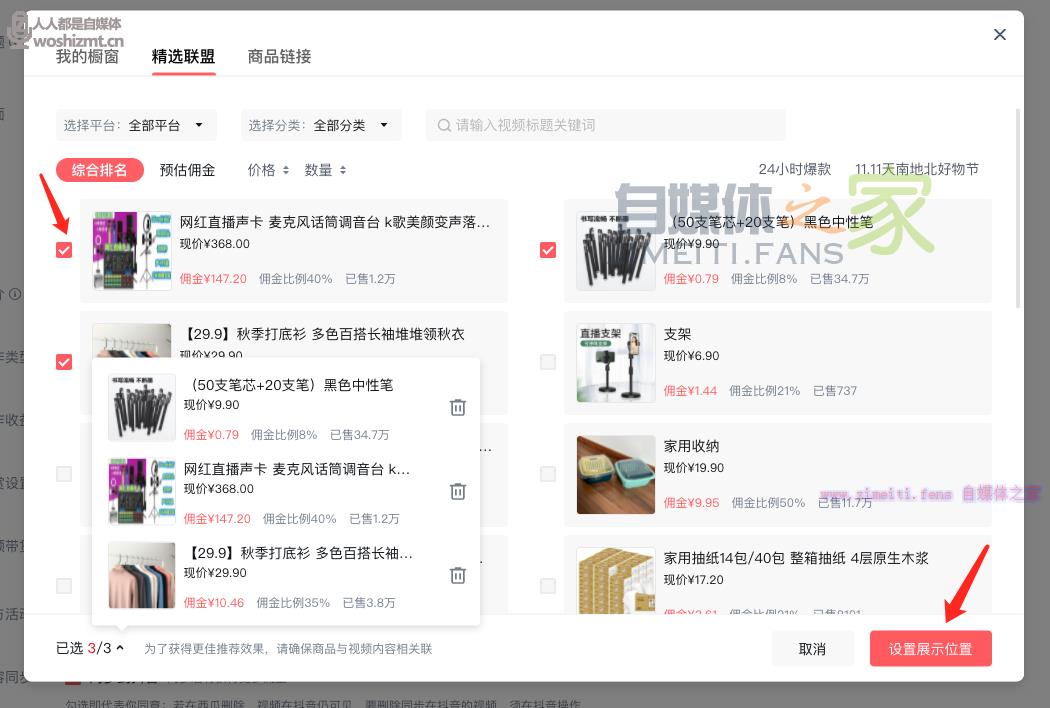Image resolution: width=1050 pixels, height=708 pixels.
Task: Uncheck the 黑色中性笔 product checkbox
Action: [548, 250]
